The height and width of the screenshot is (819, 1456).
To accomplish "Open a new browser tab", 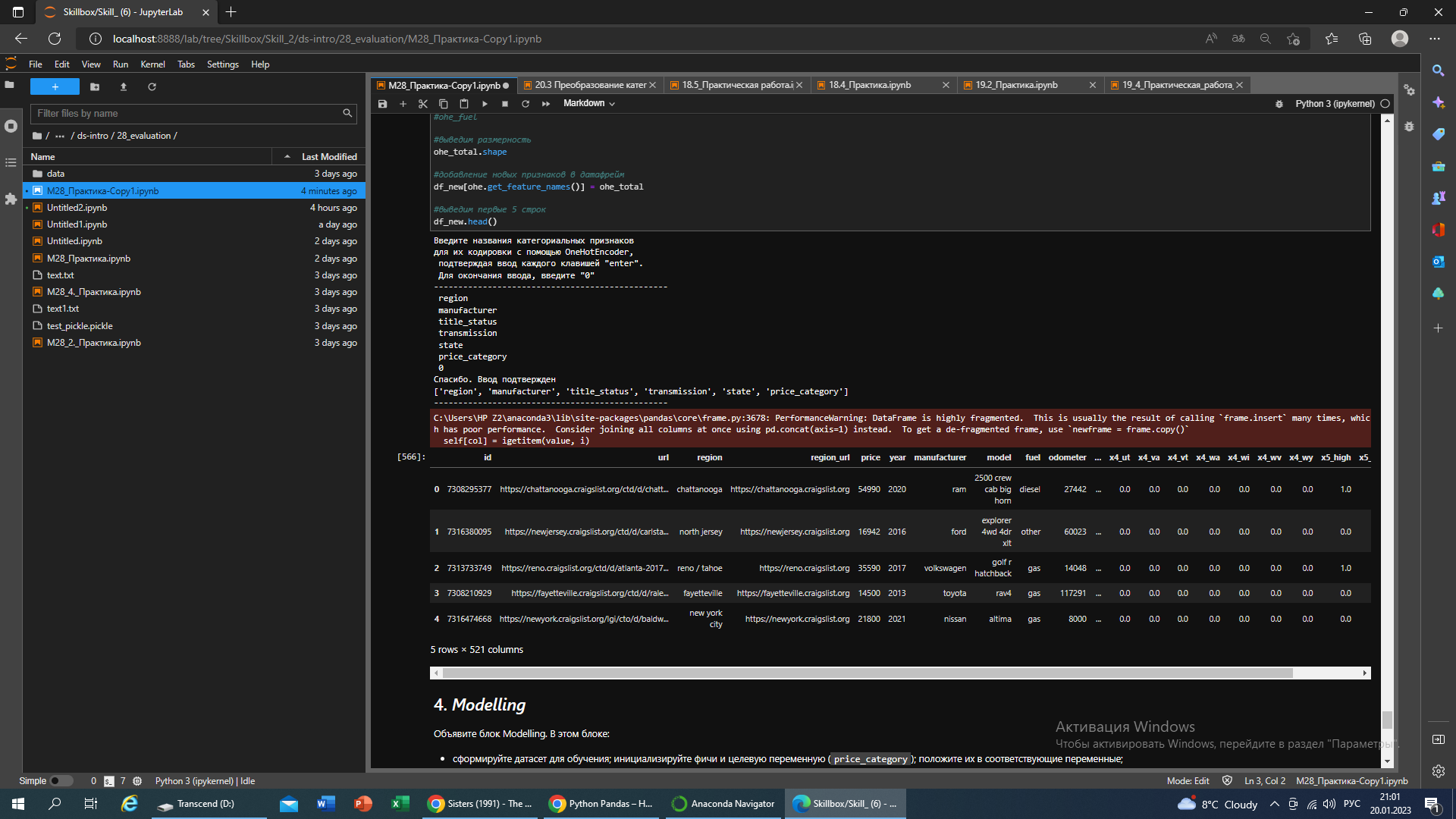I will pos(231,12).
